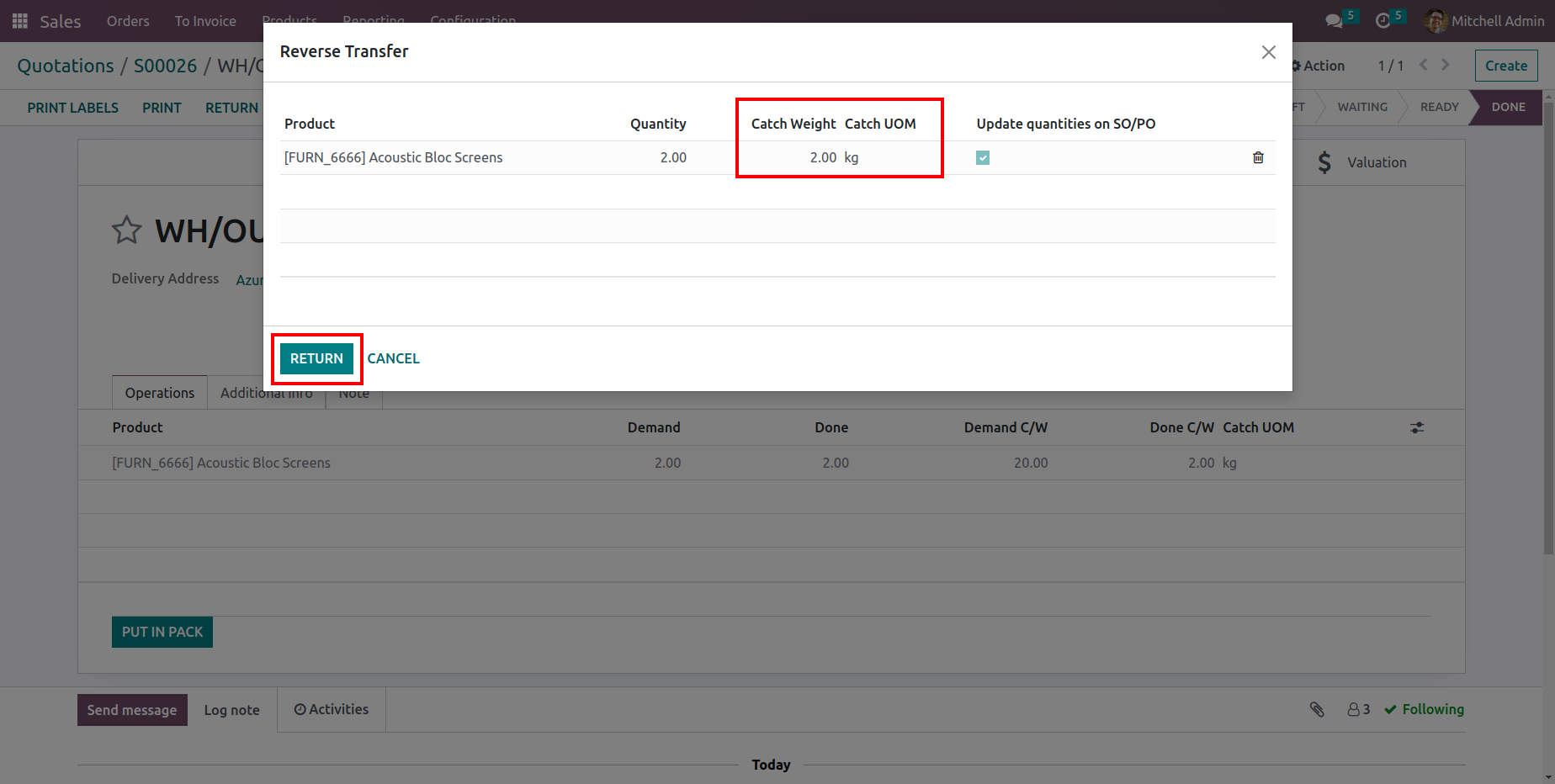Click the READY status stage
Viewport: 1555px width, 784px height.
pos(1440,107)
